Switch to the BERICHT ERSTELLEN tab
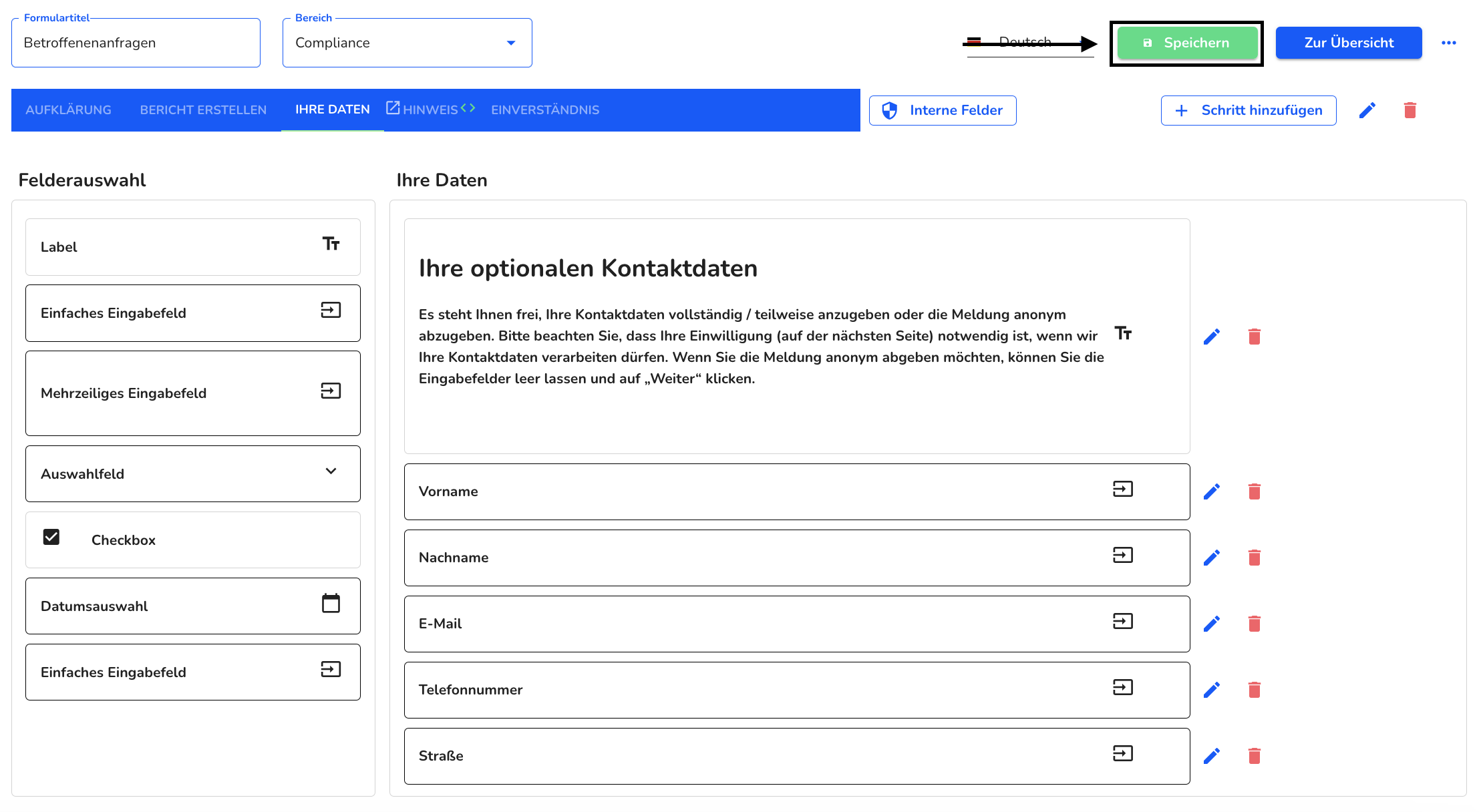The image size is (1479, 812). coord(203,110)
